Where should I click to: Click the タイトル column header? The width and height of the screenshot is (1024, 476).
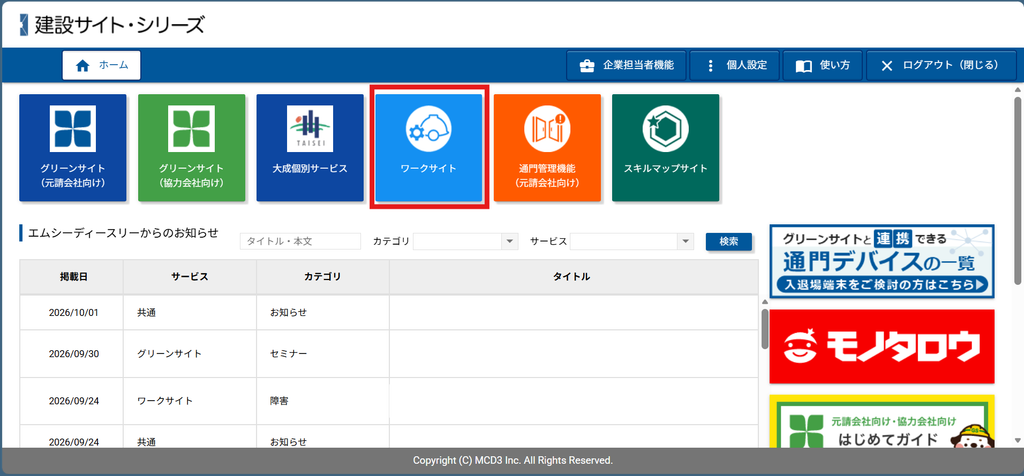coord(573,277)
